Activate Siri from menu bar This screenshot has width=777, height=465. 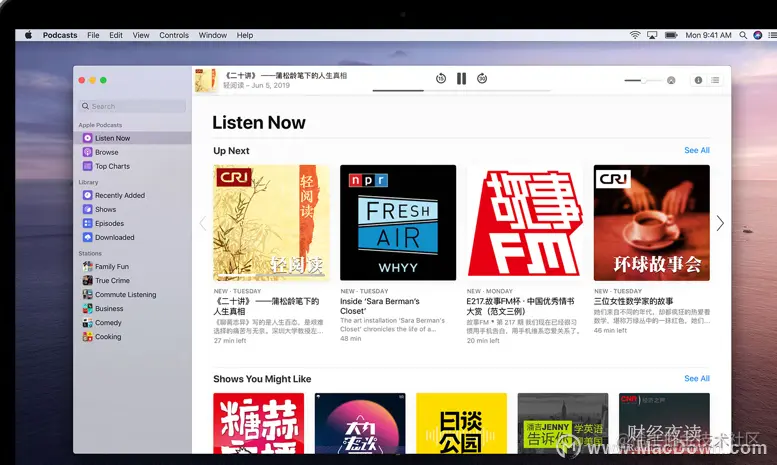click(x=758, y=35)
